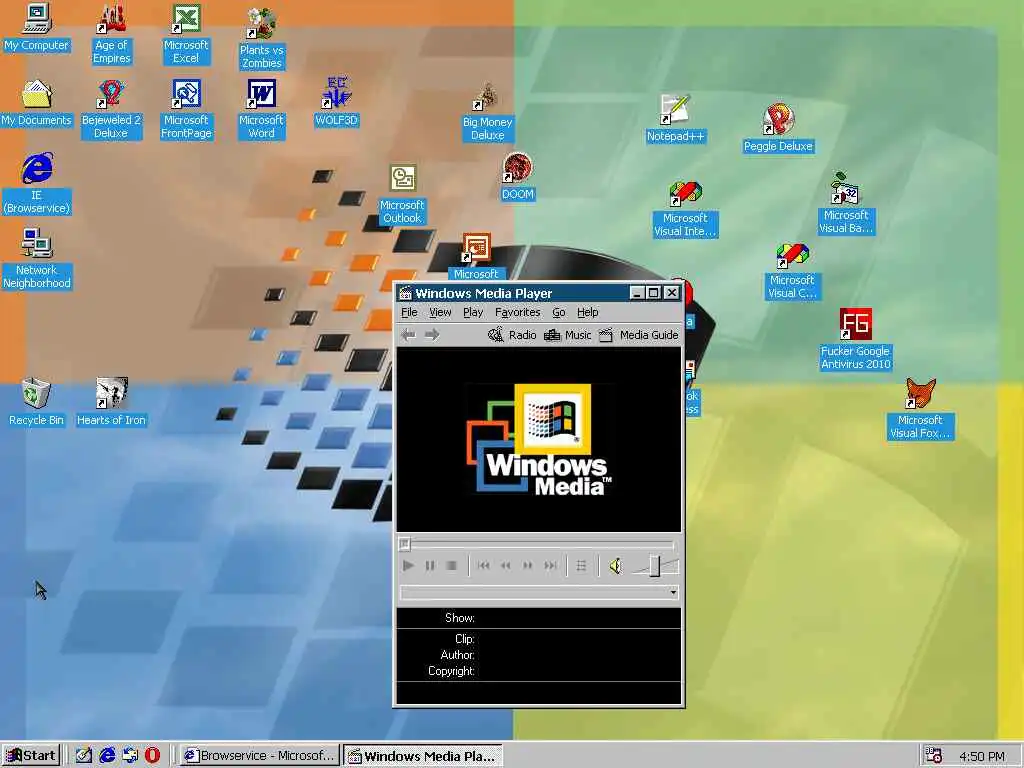The width and height of the screenshot is (1024, 768).
Task: Open the View menu in Media Player
Action: pos(440,312)
